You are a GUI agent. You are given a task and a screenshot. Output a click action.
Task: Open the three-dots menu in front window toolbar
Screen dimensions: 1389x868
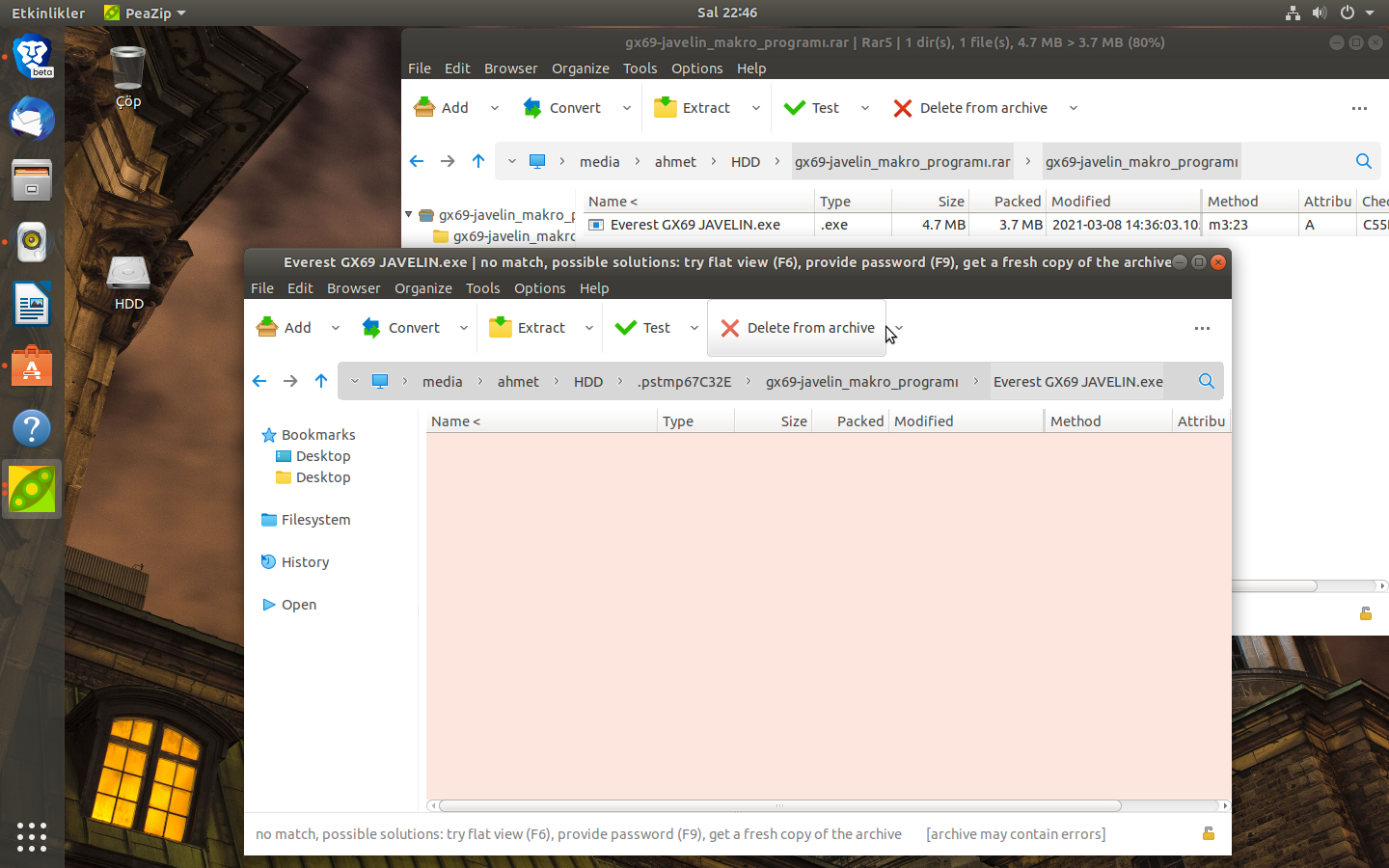tap(1202, 328)
